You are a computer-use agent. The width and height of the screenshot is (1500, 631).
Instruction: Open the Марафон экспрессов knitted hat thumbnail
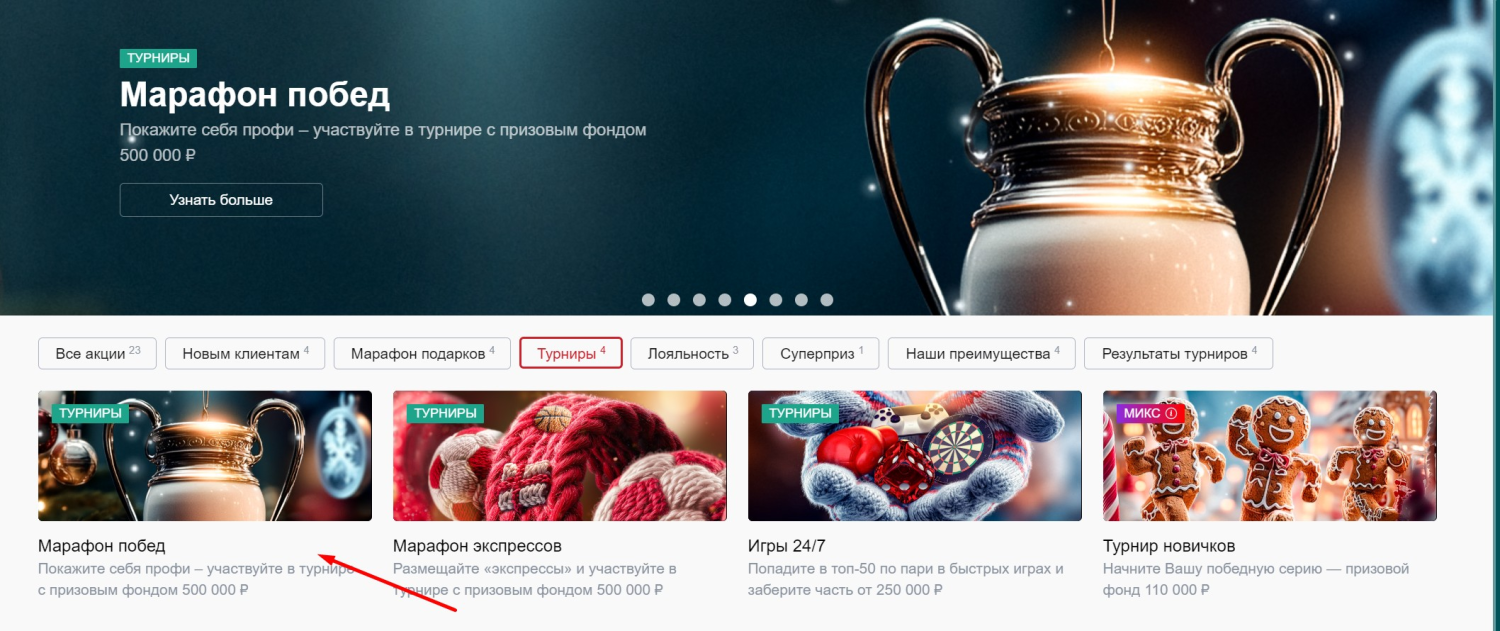point(560,456)
